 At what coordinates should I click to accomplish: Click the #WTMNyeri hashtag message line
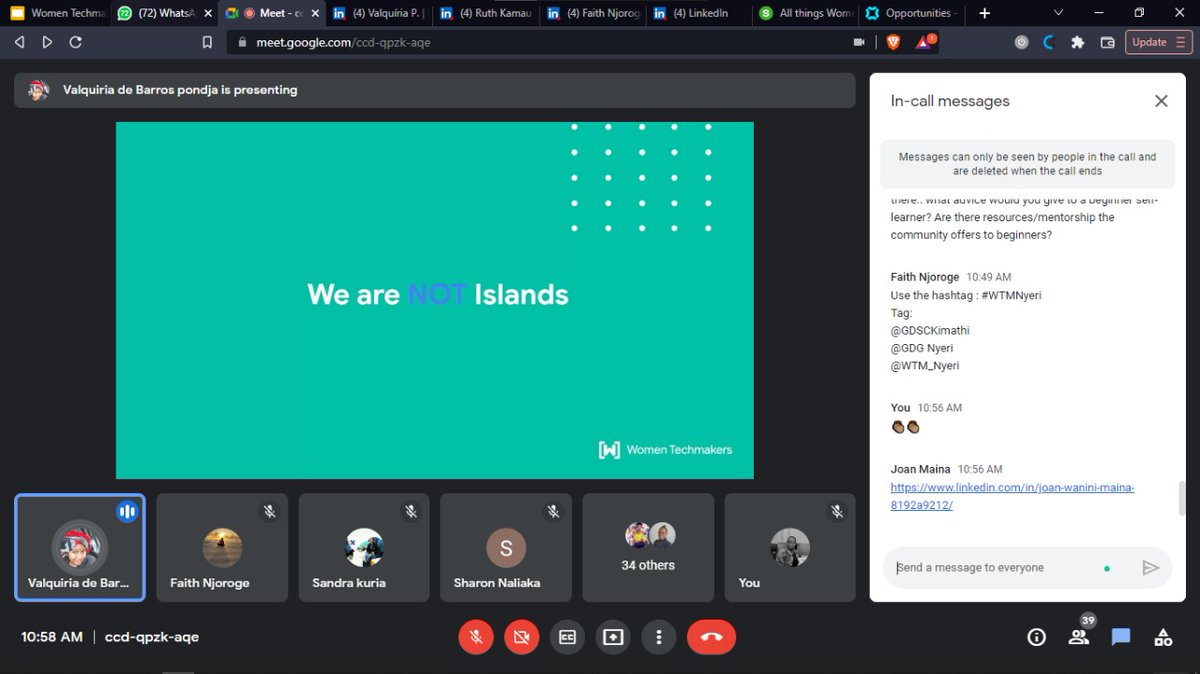966,295
